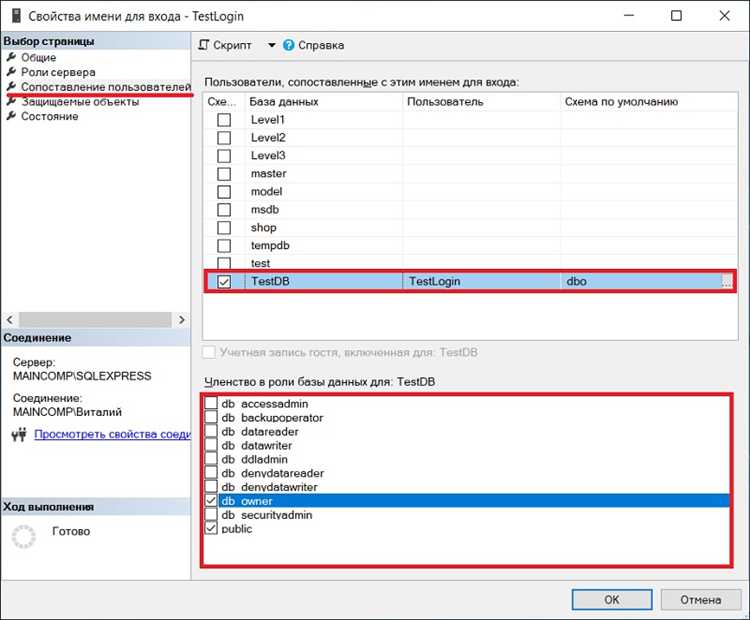The image size is (750, 620).
Task: Open Защищаемые объекты page
Action: pos(80,102)
